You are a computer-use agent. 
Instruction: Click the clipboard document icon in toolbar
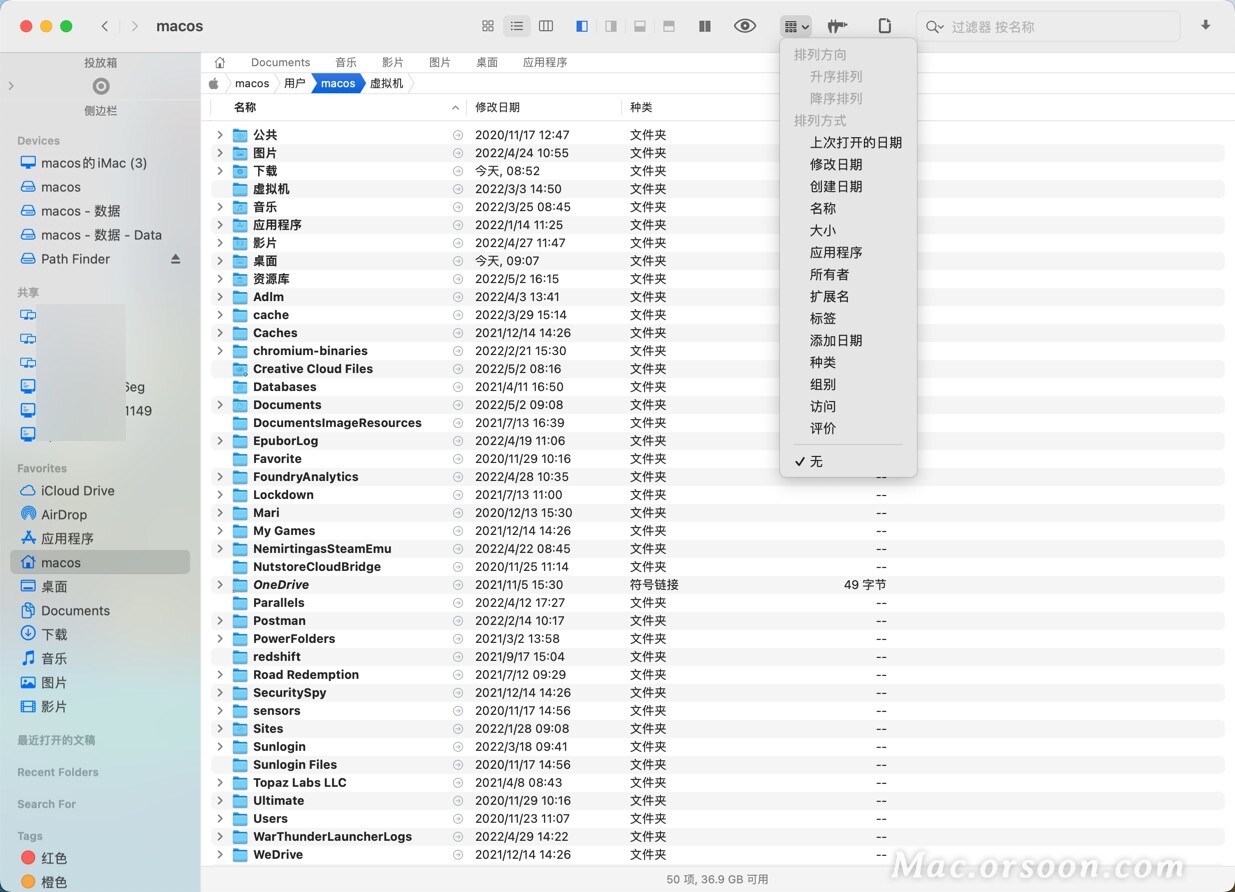pos(885,26)
